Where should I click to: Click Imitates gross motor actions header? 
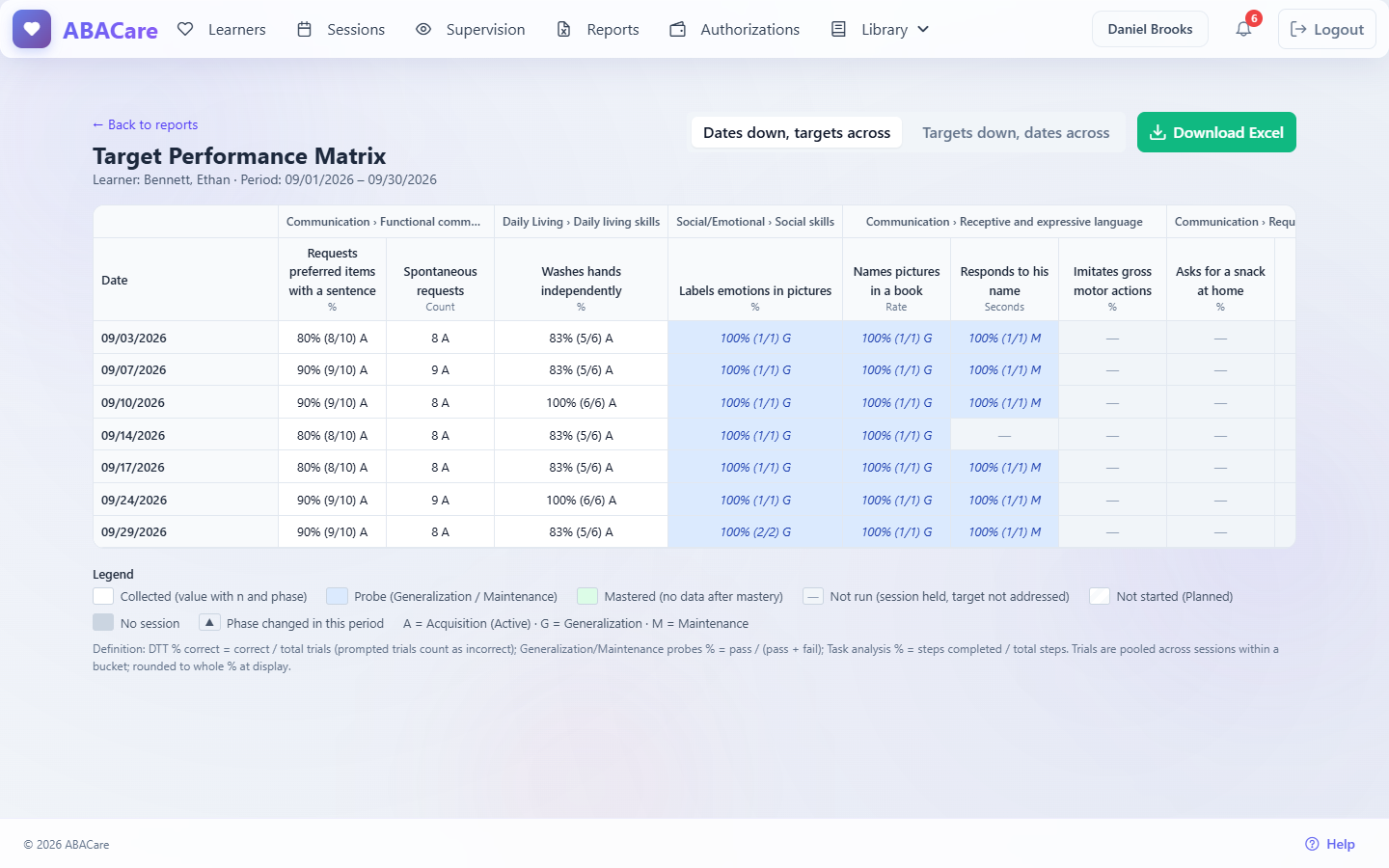[1112, 280]
